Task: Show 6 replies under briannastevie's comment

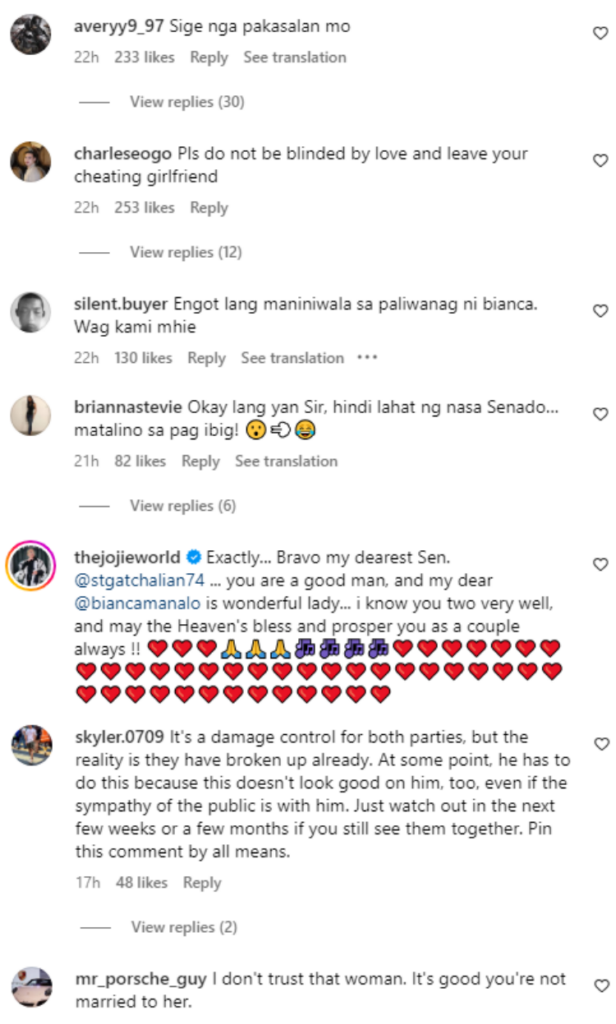Action: 182,506
